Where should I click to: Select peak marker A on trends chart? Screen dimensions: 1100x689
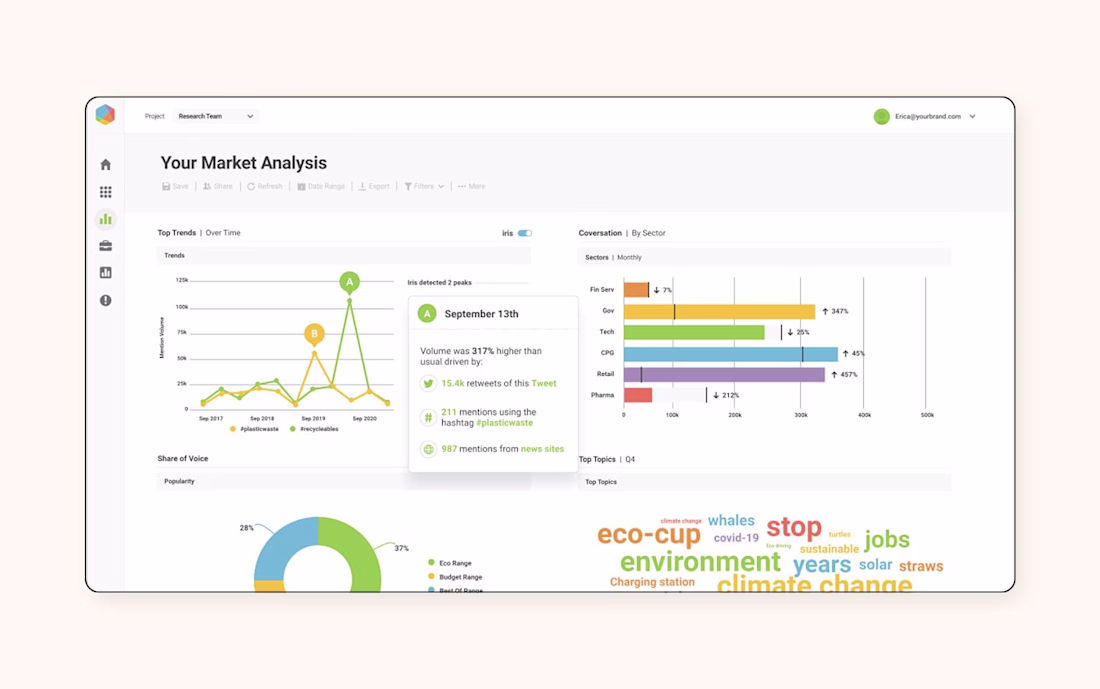click(x=349, y=281)
